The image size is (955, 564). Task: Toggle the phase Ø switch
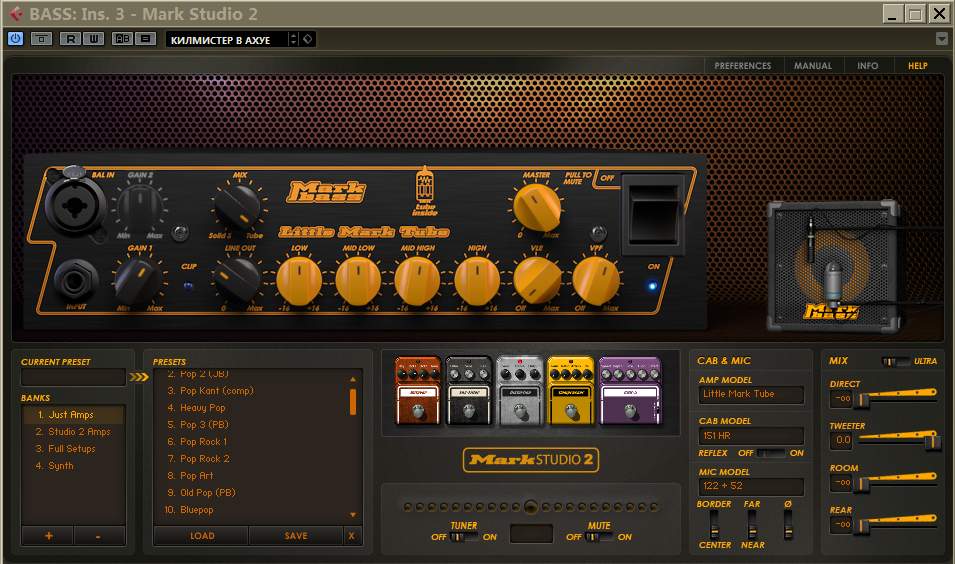pyautogui.click(x=788, y=524)
